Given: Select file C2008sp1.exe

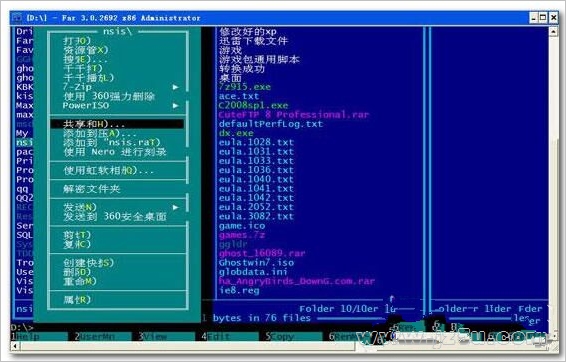Looking at the screenshot, I should click(x=253, y=105).
